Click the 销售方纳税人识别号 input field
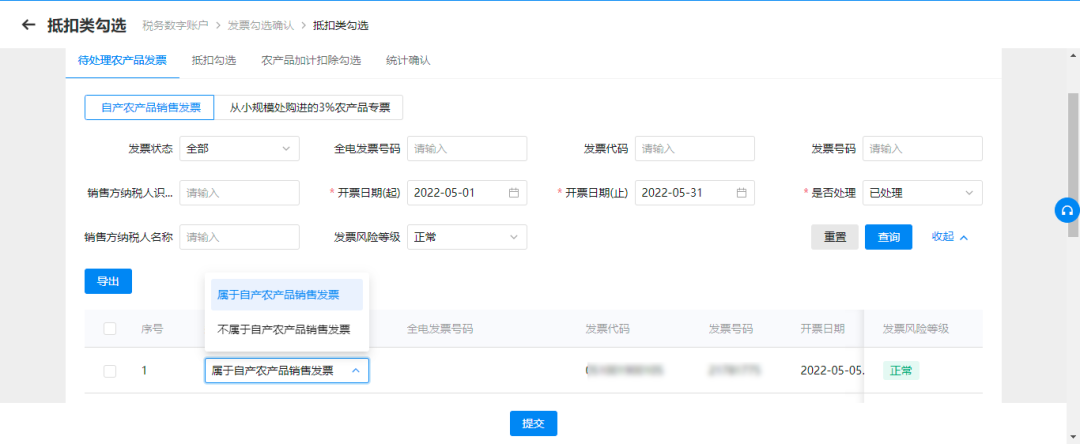1080x444 pixels. [x=240, y=193]
